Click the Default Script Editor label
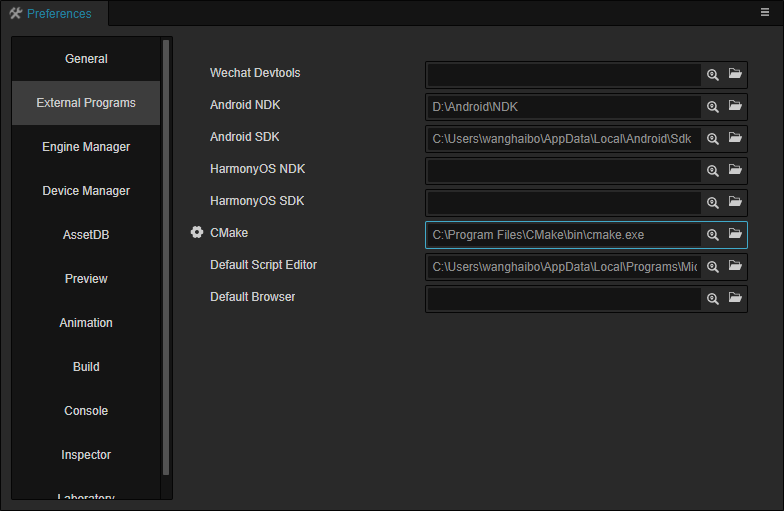The image size is (784, 511). pyautogui.click(x=264, y=265)
